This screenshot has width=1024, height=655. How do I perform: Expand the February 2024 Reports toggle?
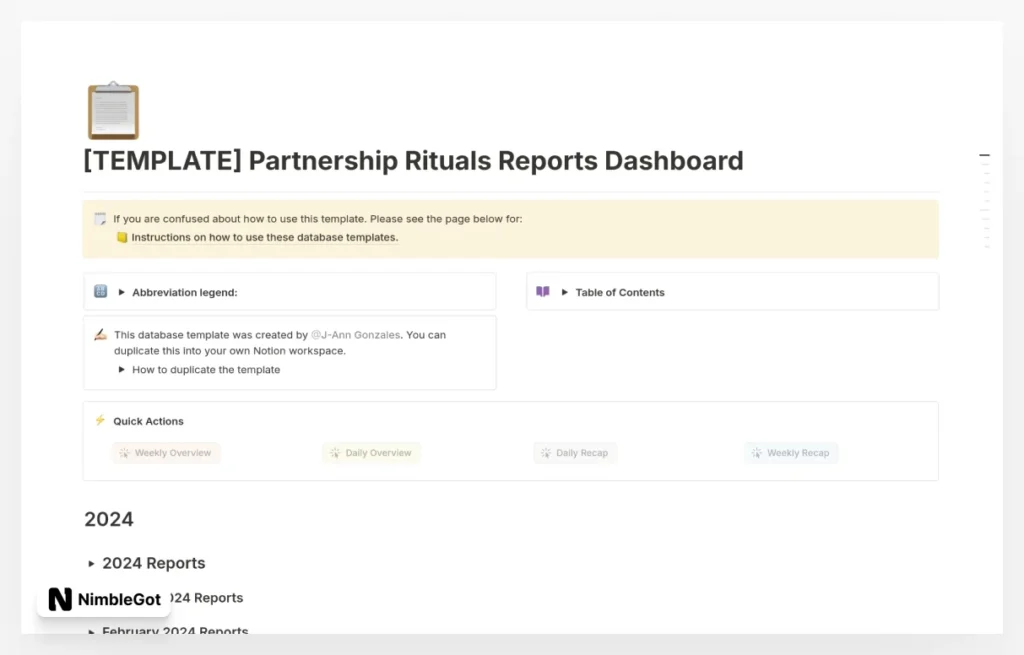[90, 631]
